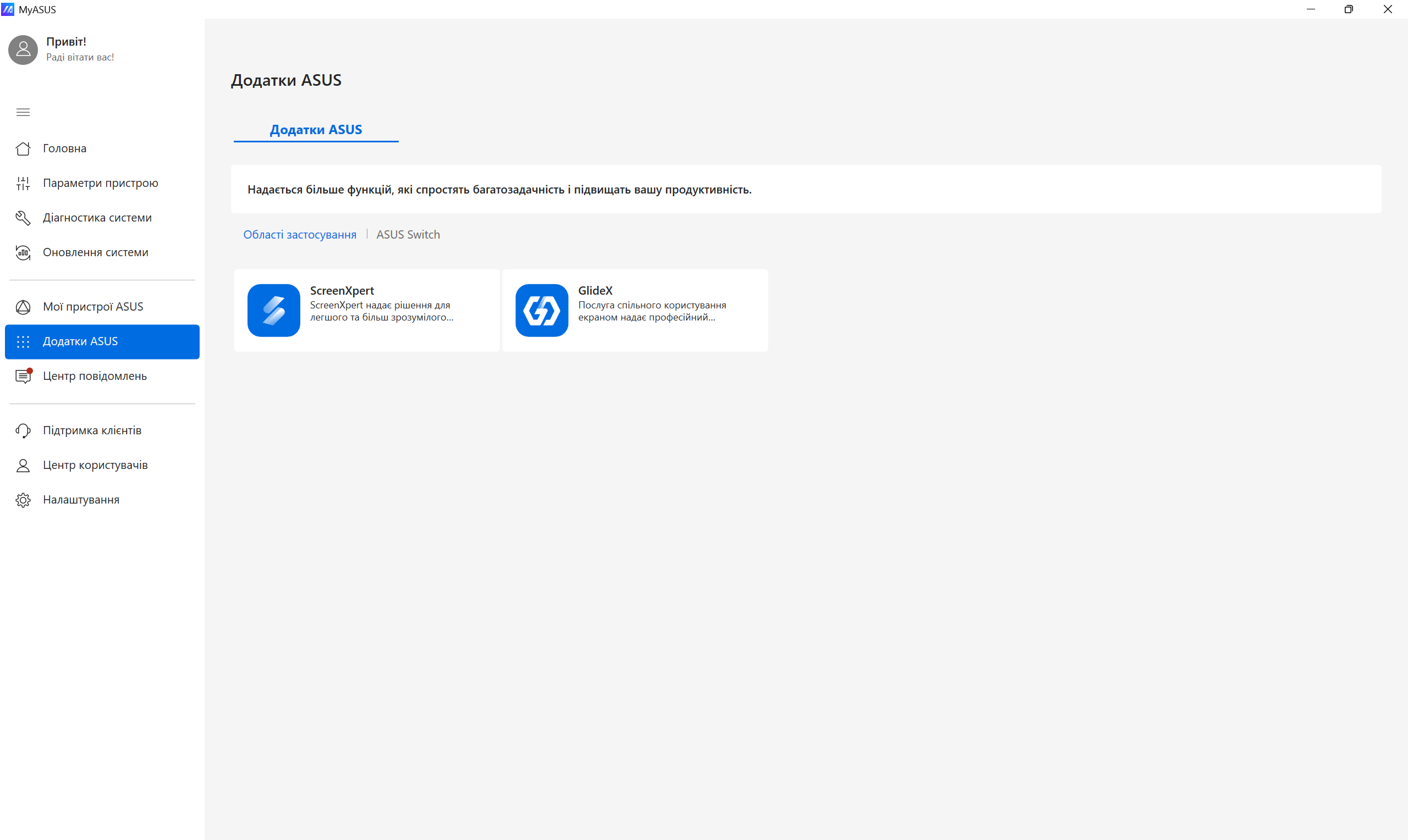Click the Центр повідомлень notification icon
The height and width of the screenshot is (840, 1408).
pyautogui.click(x=23, y=376)
